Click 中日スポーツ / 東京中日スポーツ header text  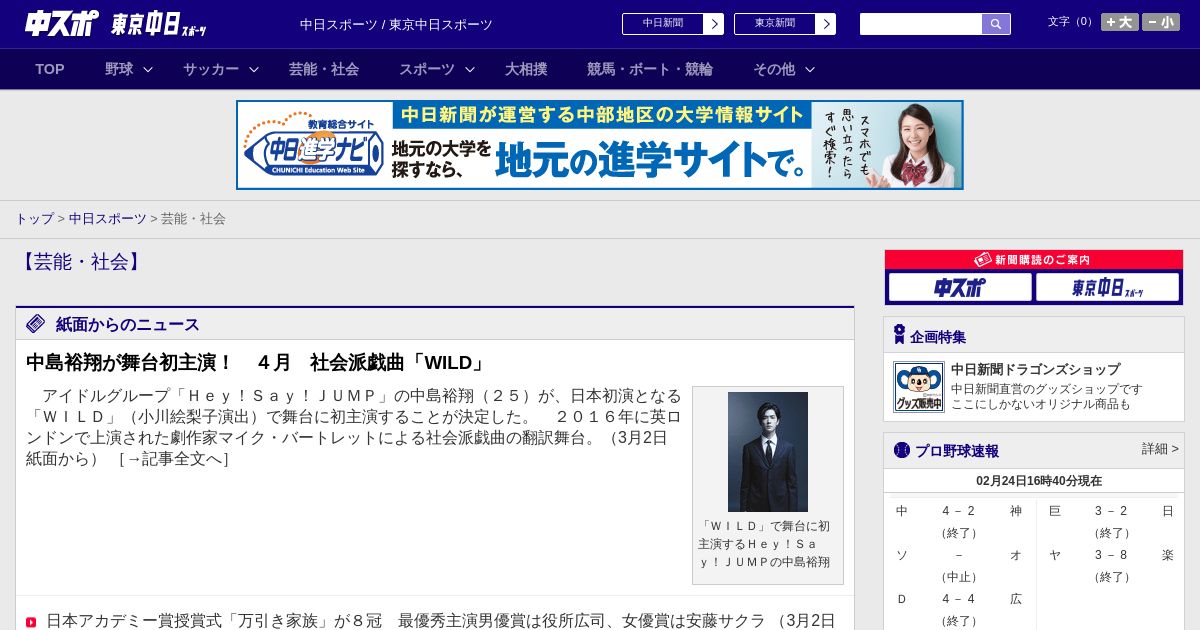coord(396,24)
